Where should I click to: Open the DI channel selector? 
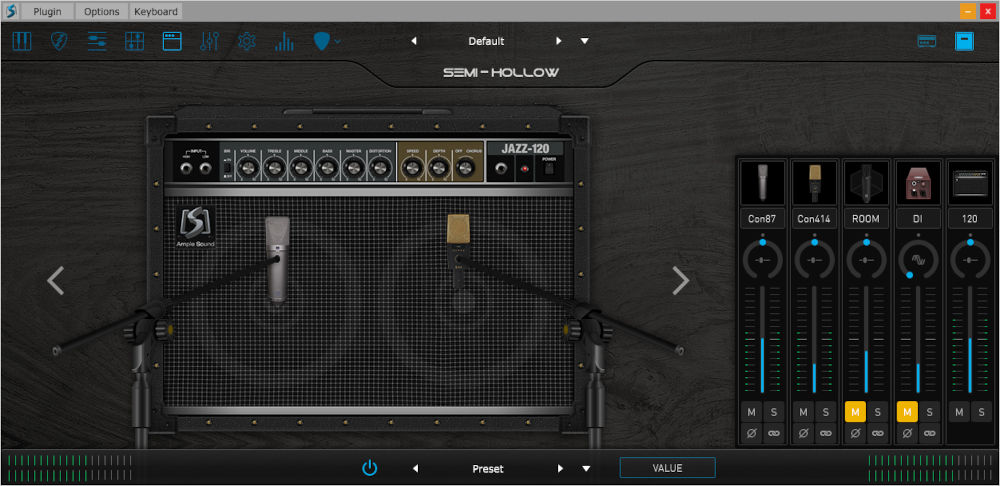tap(918, 219)
